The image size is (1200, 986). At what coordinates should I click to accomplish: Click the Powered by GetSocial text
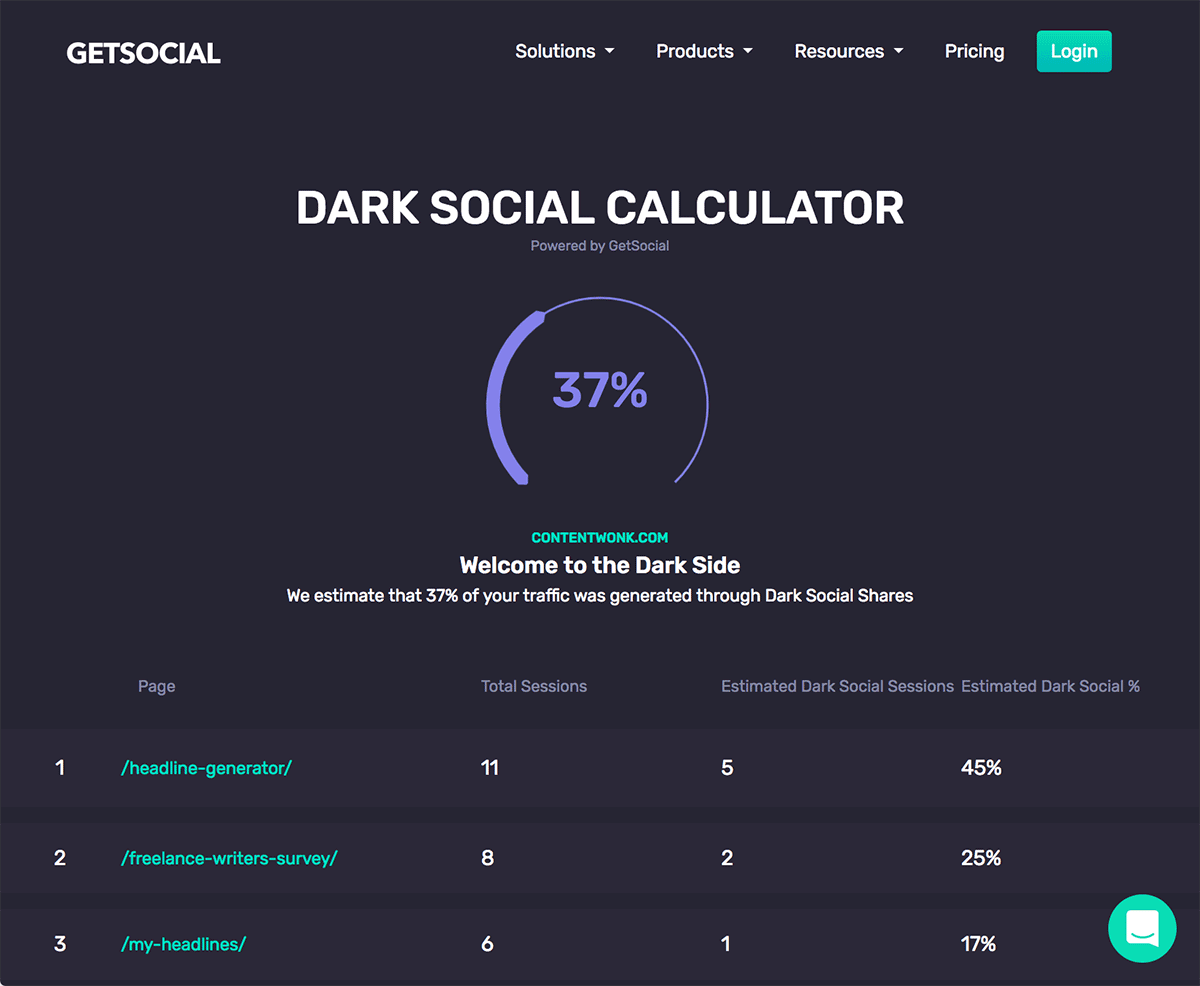[x=600, y=246]
